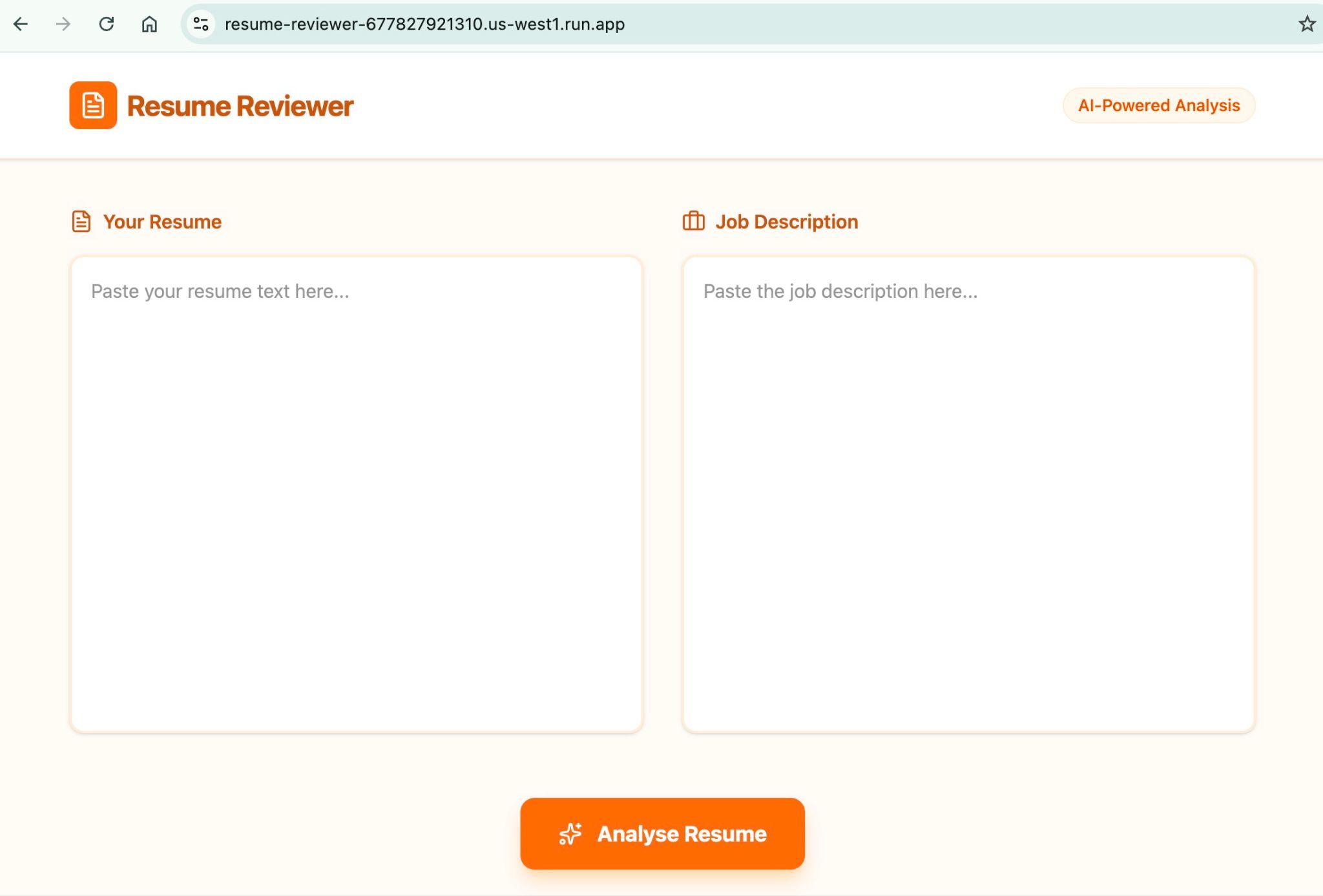Focus the large job description text box
This screenshot has height=896, width=1323.
click(968, 510)
